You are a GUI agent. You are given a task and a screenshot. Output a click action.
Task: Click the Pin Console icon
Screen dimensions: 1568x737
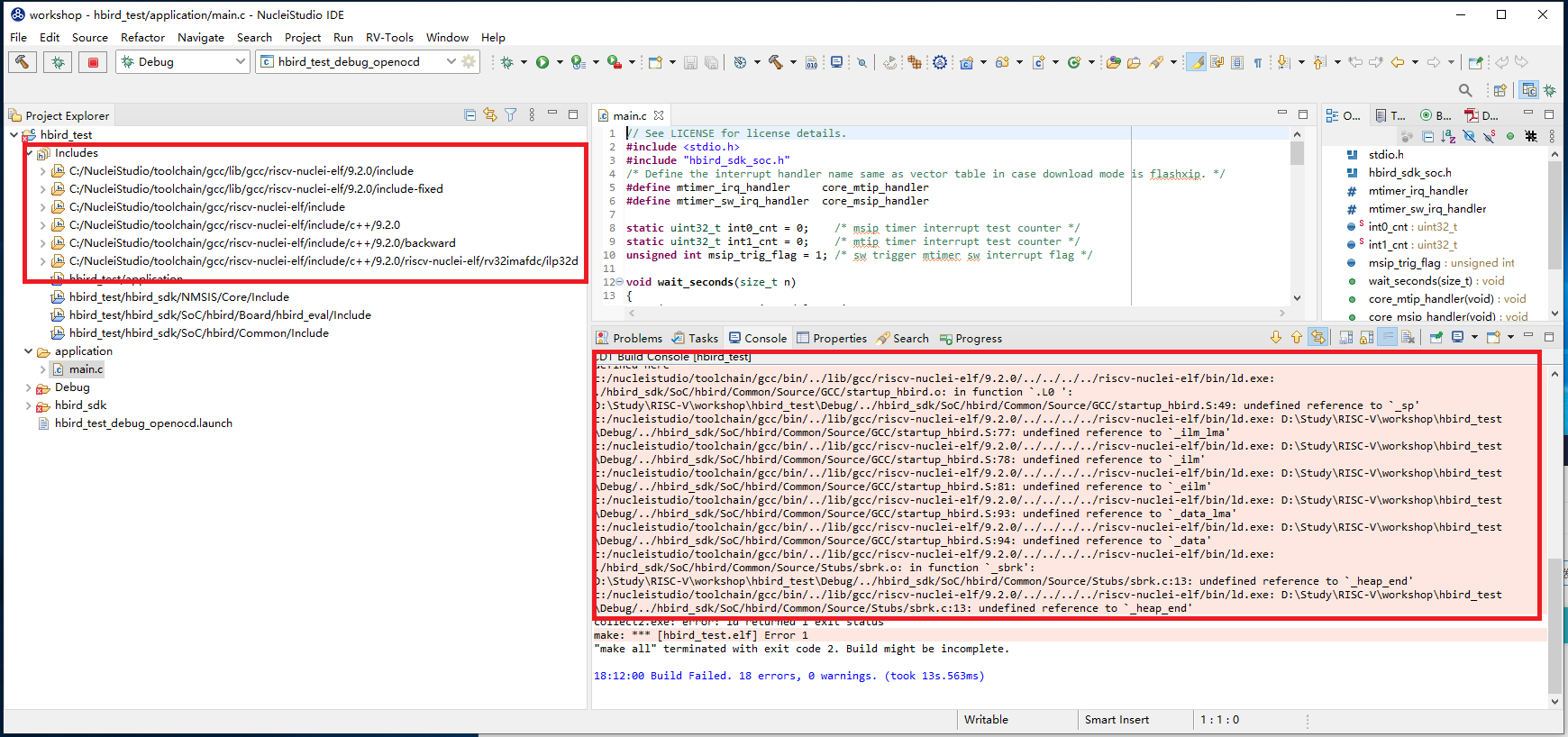click(x=1436, y=337)
